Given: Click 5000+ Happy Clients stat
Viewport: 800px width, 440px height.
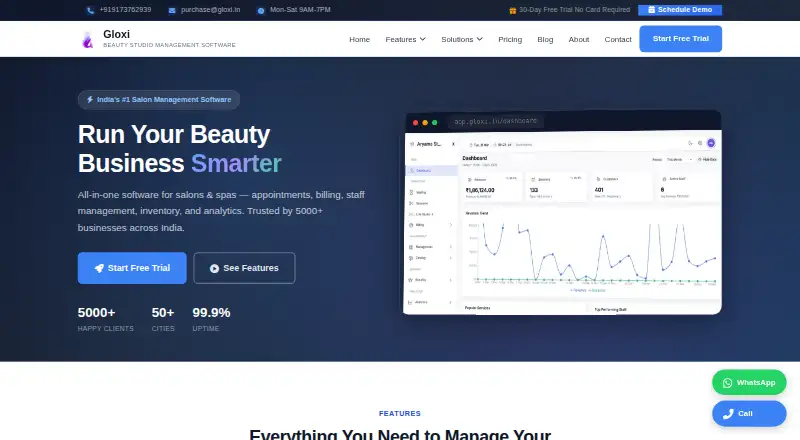Looking at the screenshot, I should [x=106, y=319].
